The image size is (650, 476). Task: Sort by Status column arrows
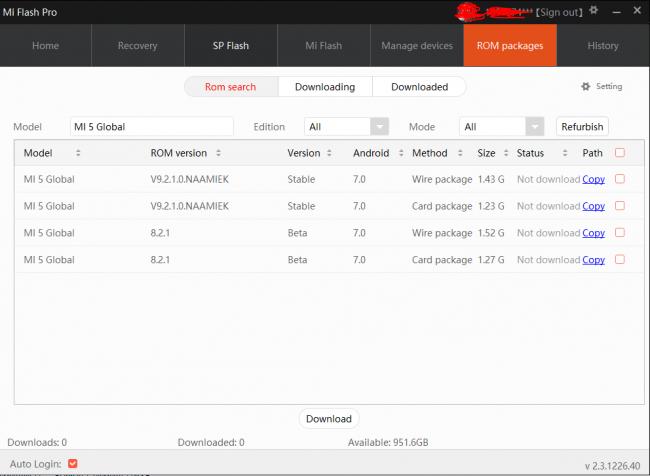point(565,153)
